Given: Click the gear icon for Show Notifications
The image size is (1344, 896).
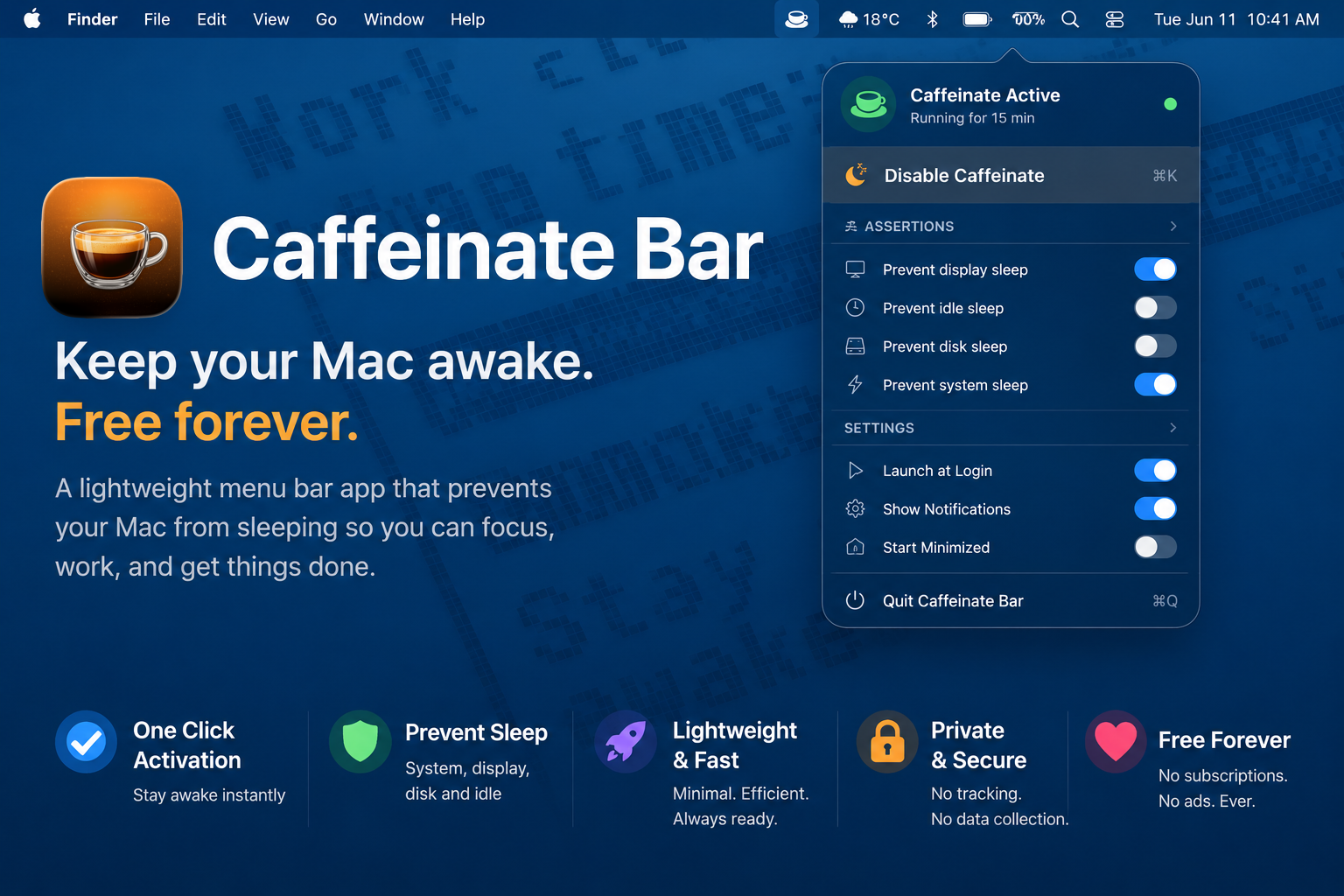Looking at the screenshot, I should click(x=855, y=509).
